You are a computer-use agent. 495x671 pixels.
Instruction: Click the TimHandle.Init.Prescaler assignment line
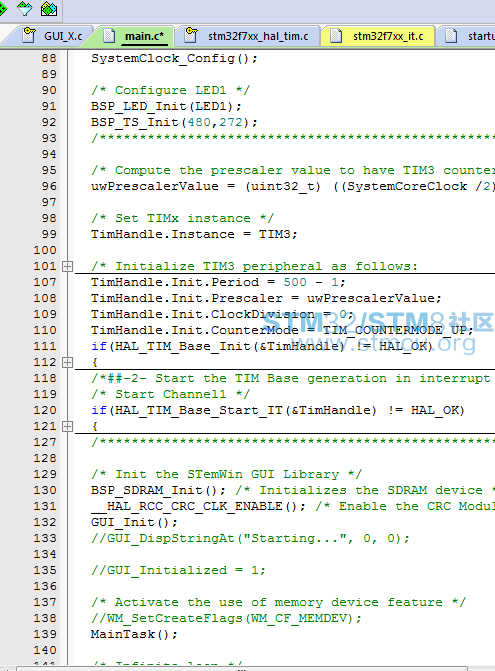pyautogui.click(x=266, y=298)
